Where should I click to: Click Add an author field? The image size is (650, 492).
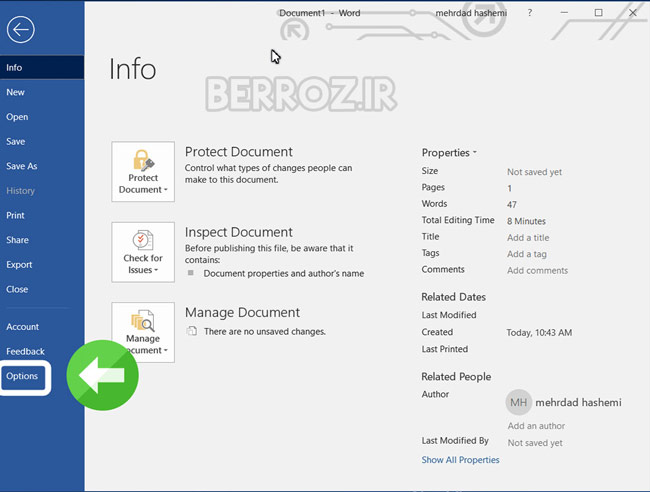pos(536,426)
